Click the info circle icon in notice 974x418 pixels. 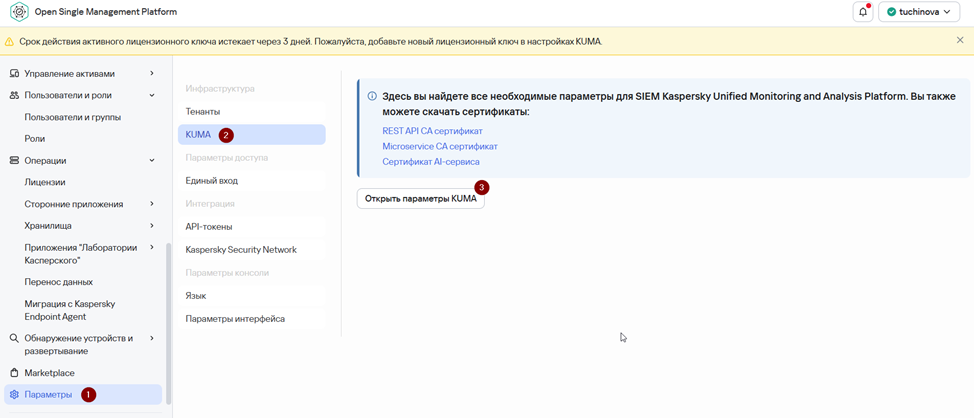pos(372,96)
